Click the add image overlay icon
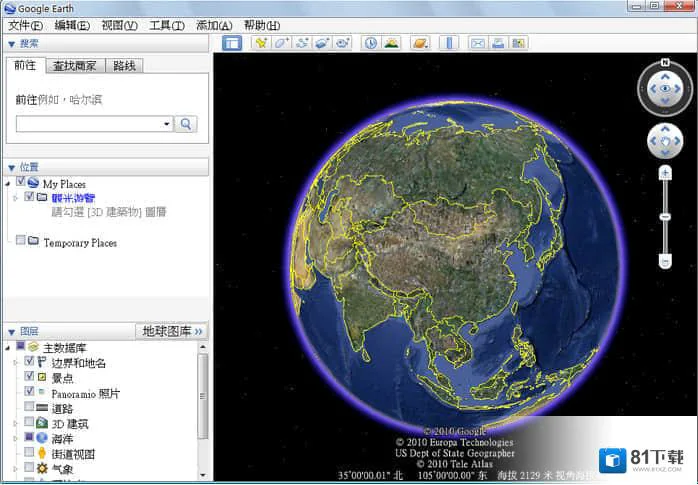The height and width of the screenshot is (485, 698). (x=322, y=43)
